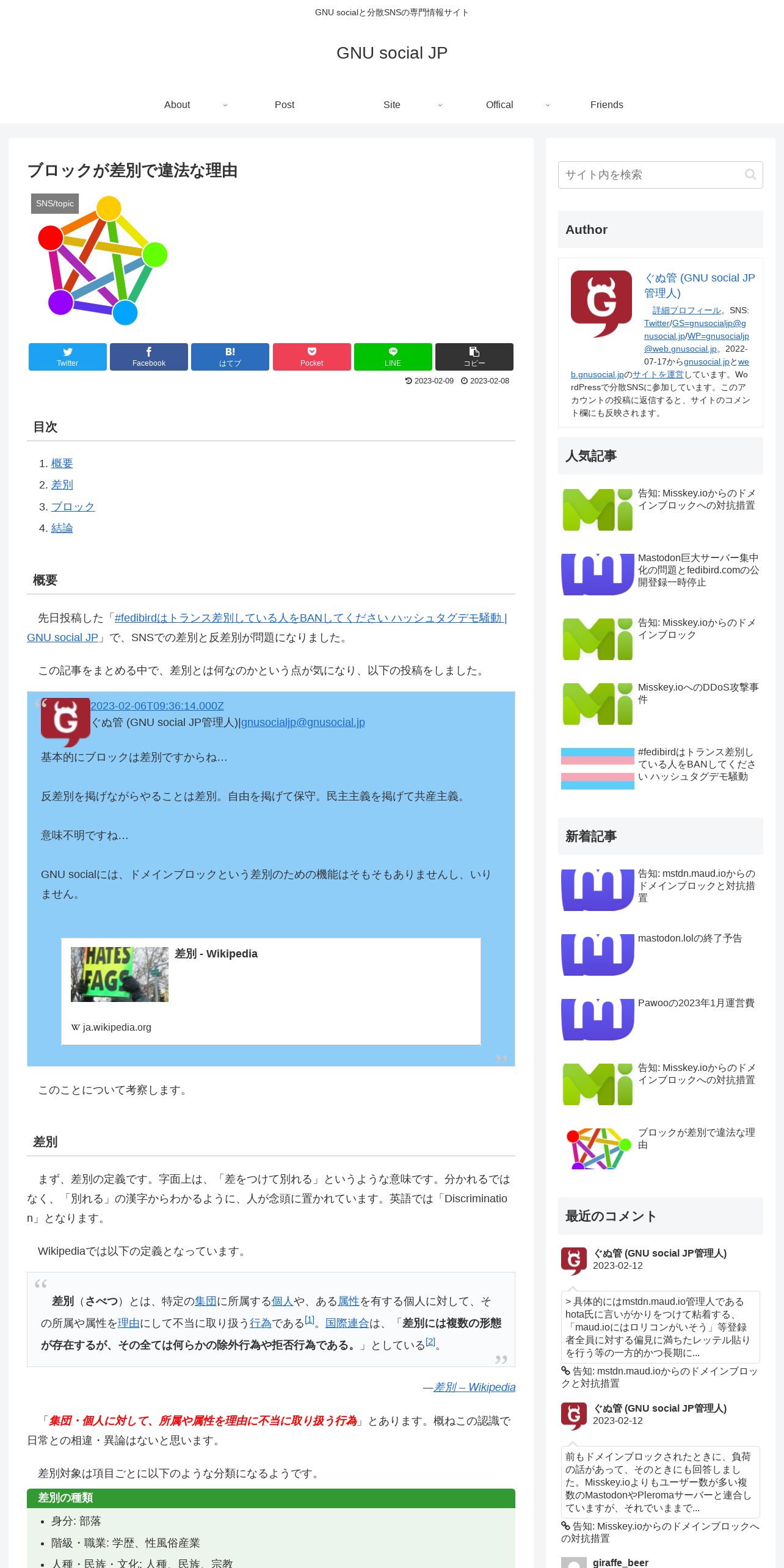Open the fediverse logo featured image
This screenshot has height=1568, width=784.
[101, 261]
